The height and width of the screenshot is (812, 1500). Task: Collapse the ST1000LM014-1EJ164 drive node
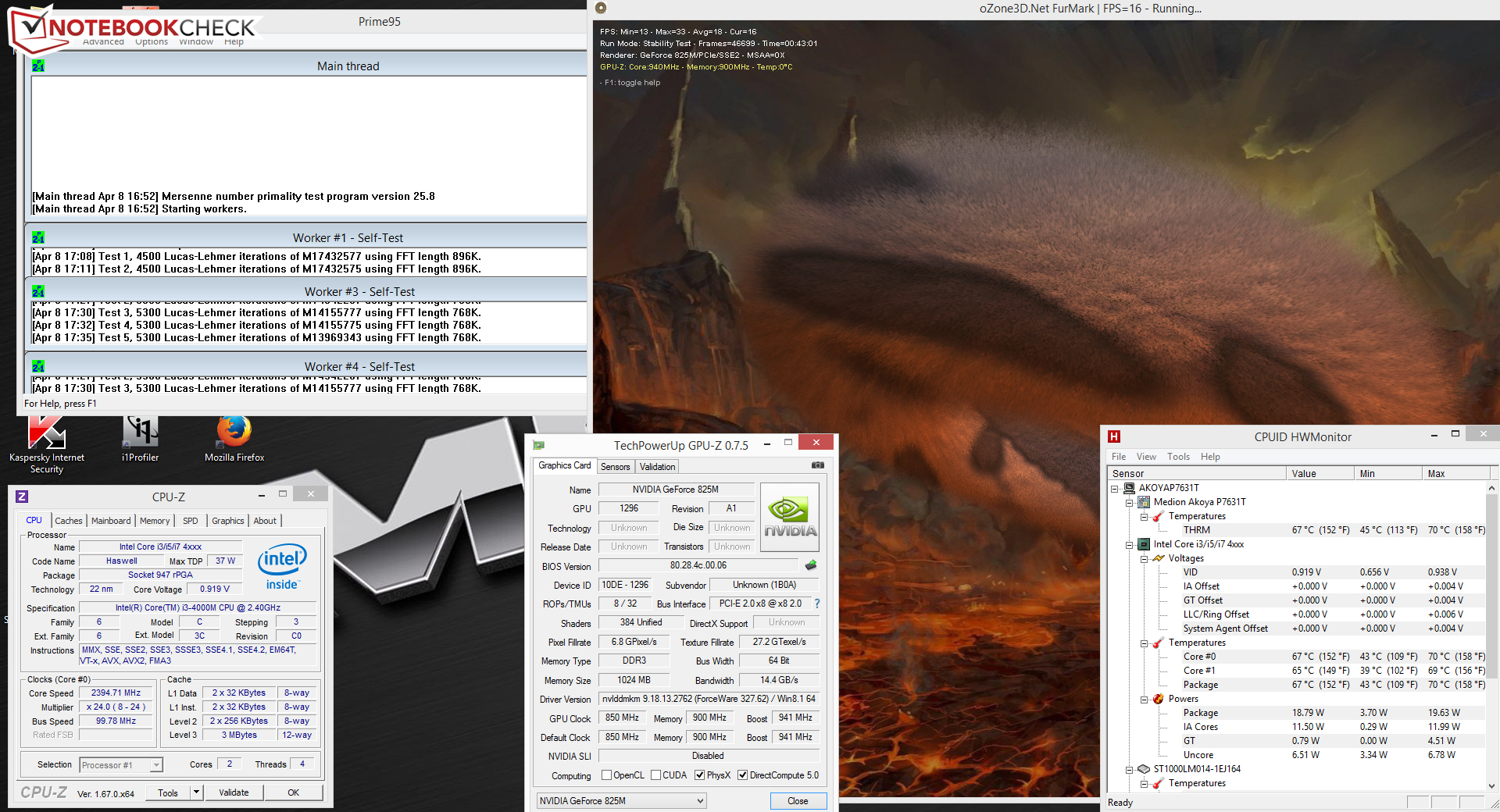coord(1130,770)
